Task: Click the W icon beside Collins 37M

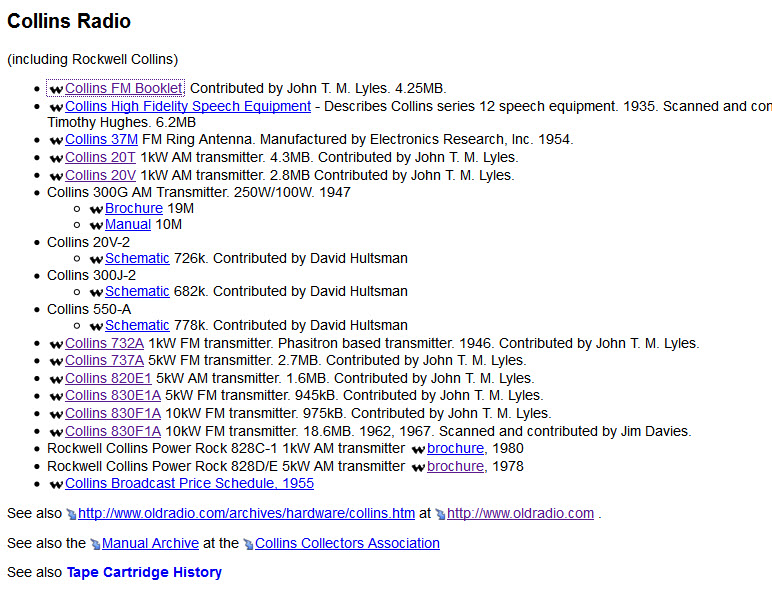Action: point(56,141)
